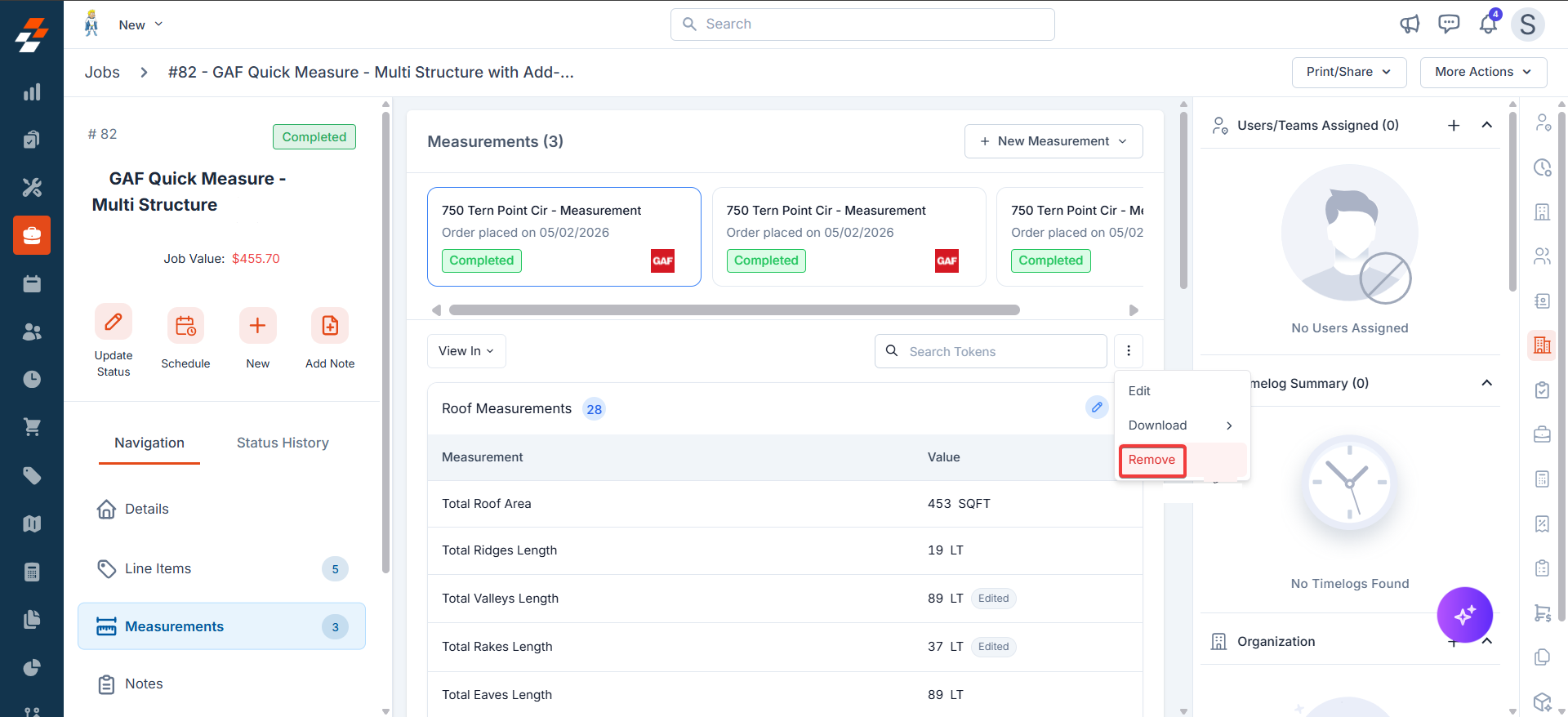Click the Roof Measurements count badge 28
1568x717 pixels.
(x=594, y=409)
